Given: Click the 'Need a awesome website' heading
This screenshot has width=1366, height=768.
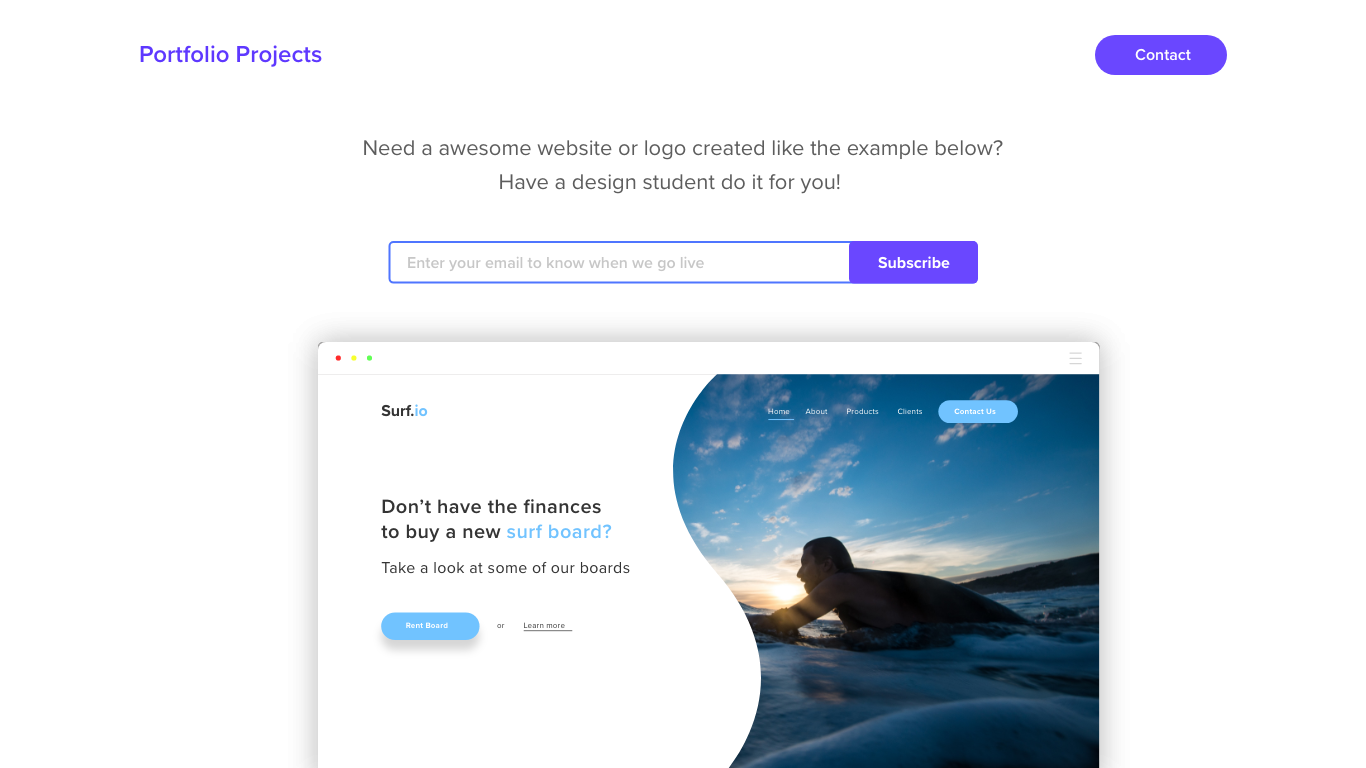Looking at the screenshot, I should (x=683, y=148).
